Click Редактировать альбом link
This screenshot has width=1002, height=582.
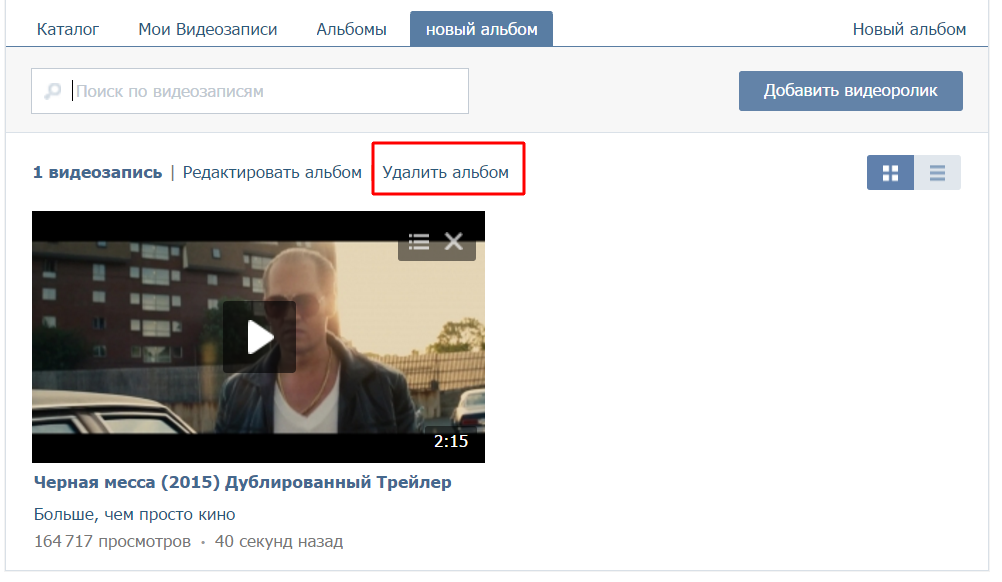(x=272, y=172)
